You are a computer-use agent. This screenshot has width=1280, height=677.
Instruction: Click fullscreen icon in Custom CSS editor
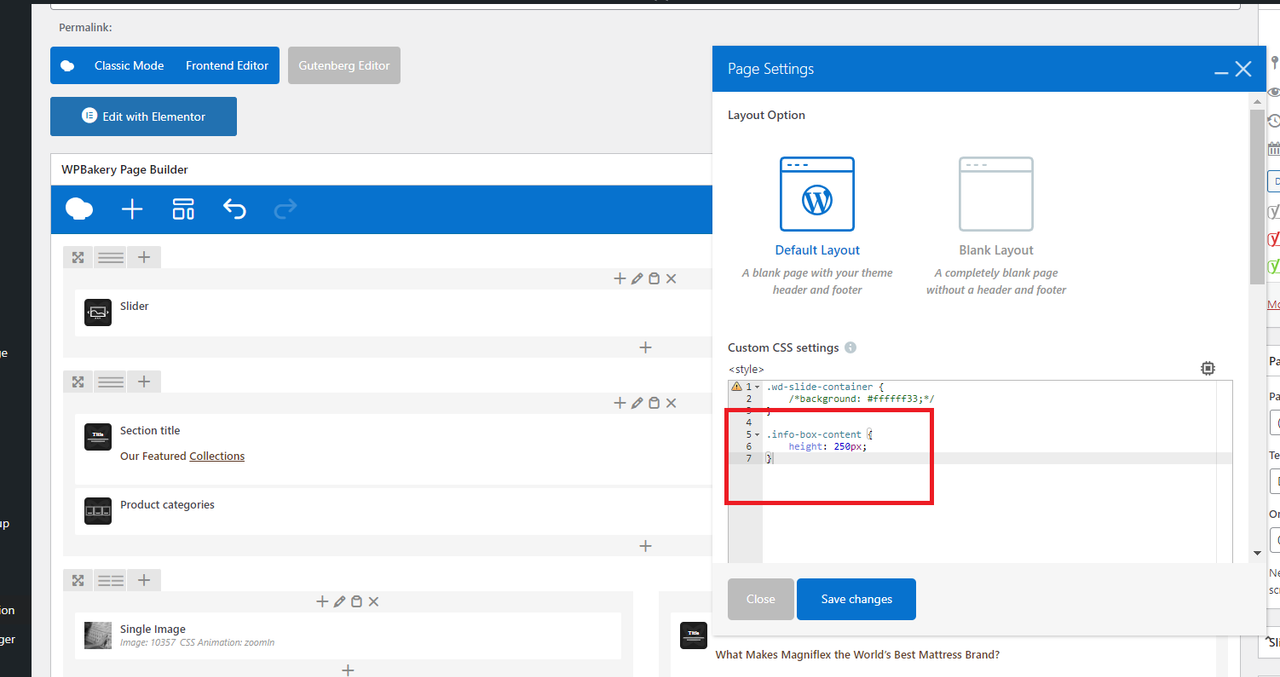click(1208, 368)
